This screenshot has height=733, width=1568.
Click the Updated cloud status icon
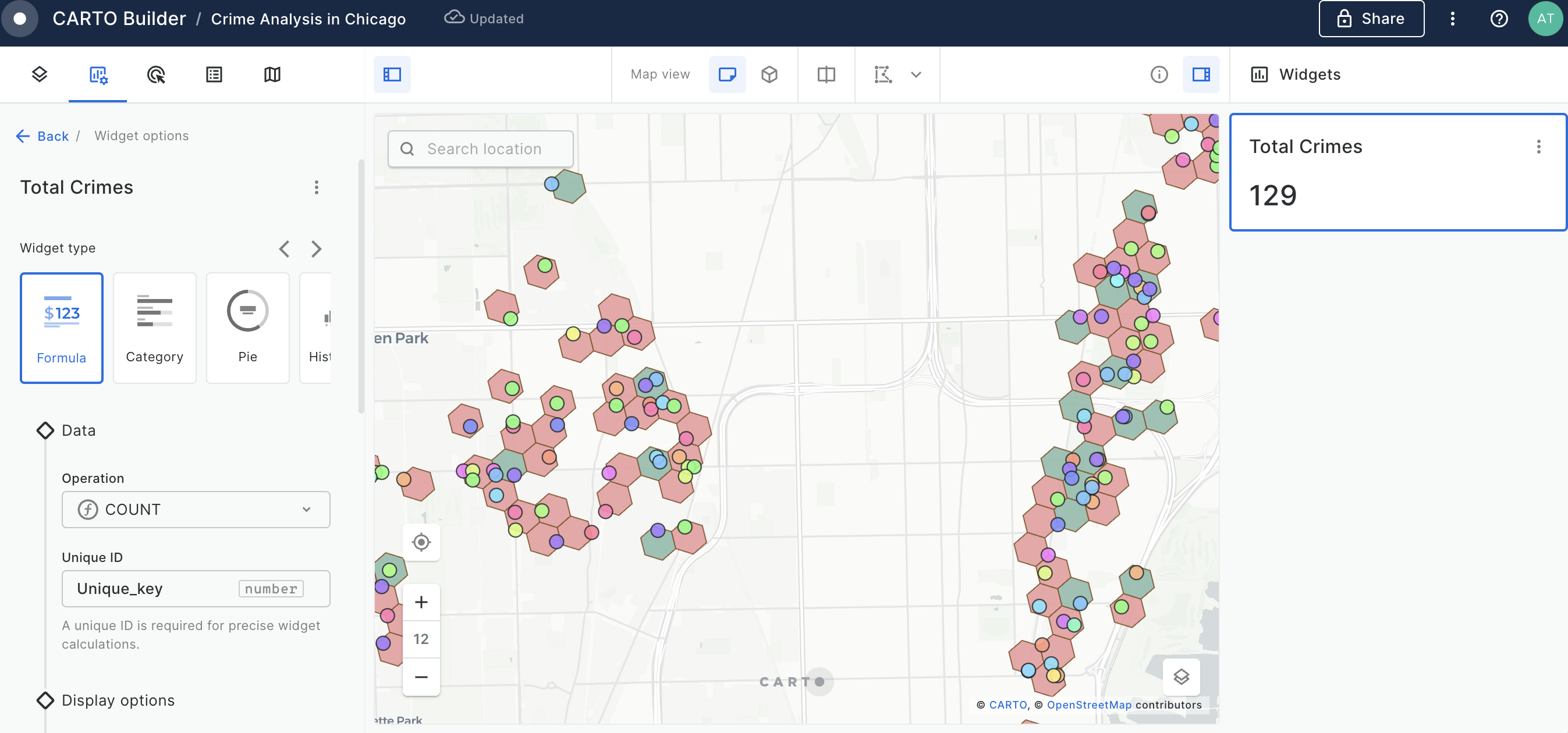(454, 17)
